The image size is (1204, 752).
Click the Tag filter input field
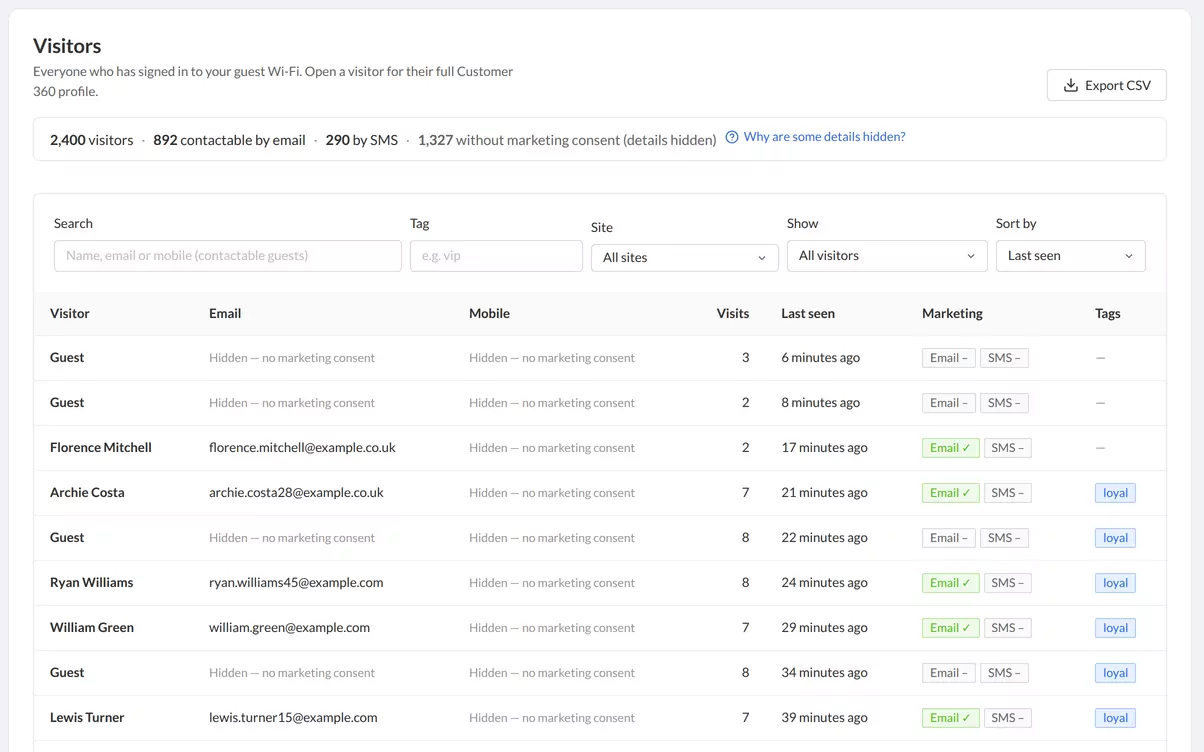point(496,256)
